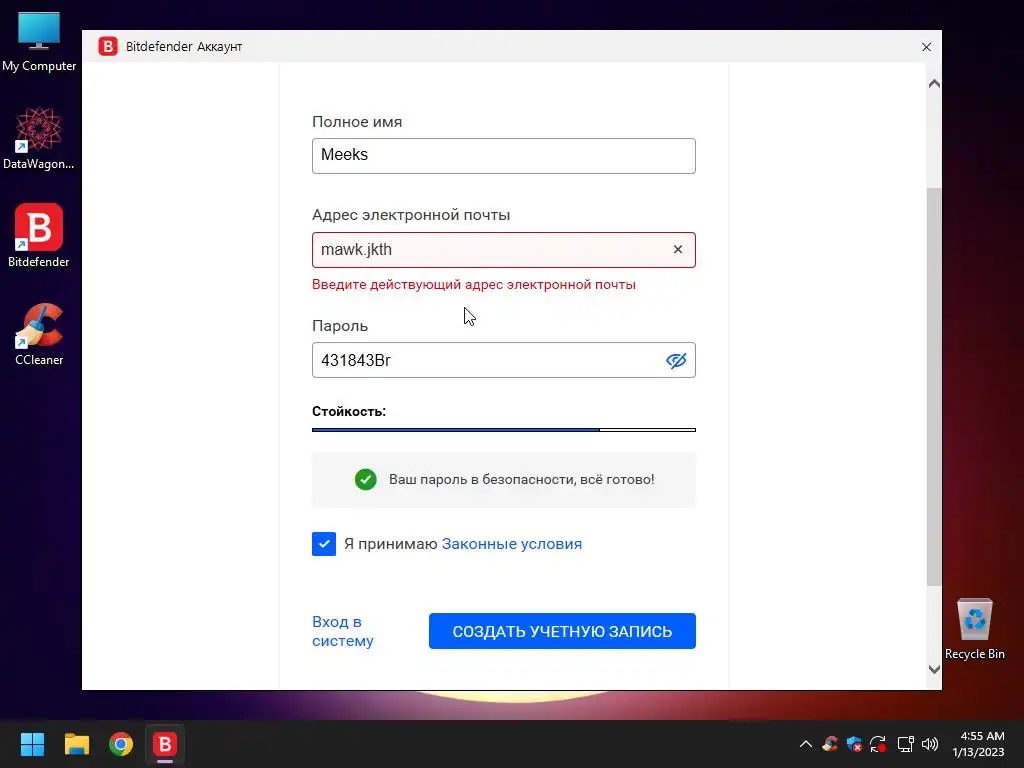This screenshot has width=1024, height=768.
Task: Show hidden tray icons chevron
Action: (x=806, y=744)
